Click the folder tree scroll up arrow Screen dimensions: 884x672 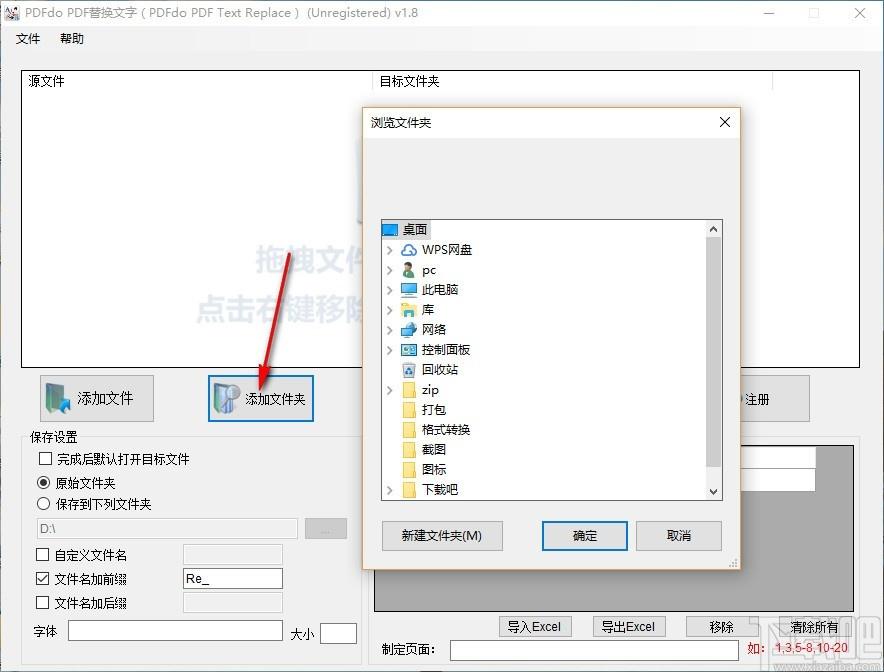point(713,229)
